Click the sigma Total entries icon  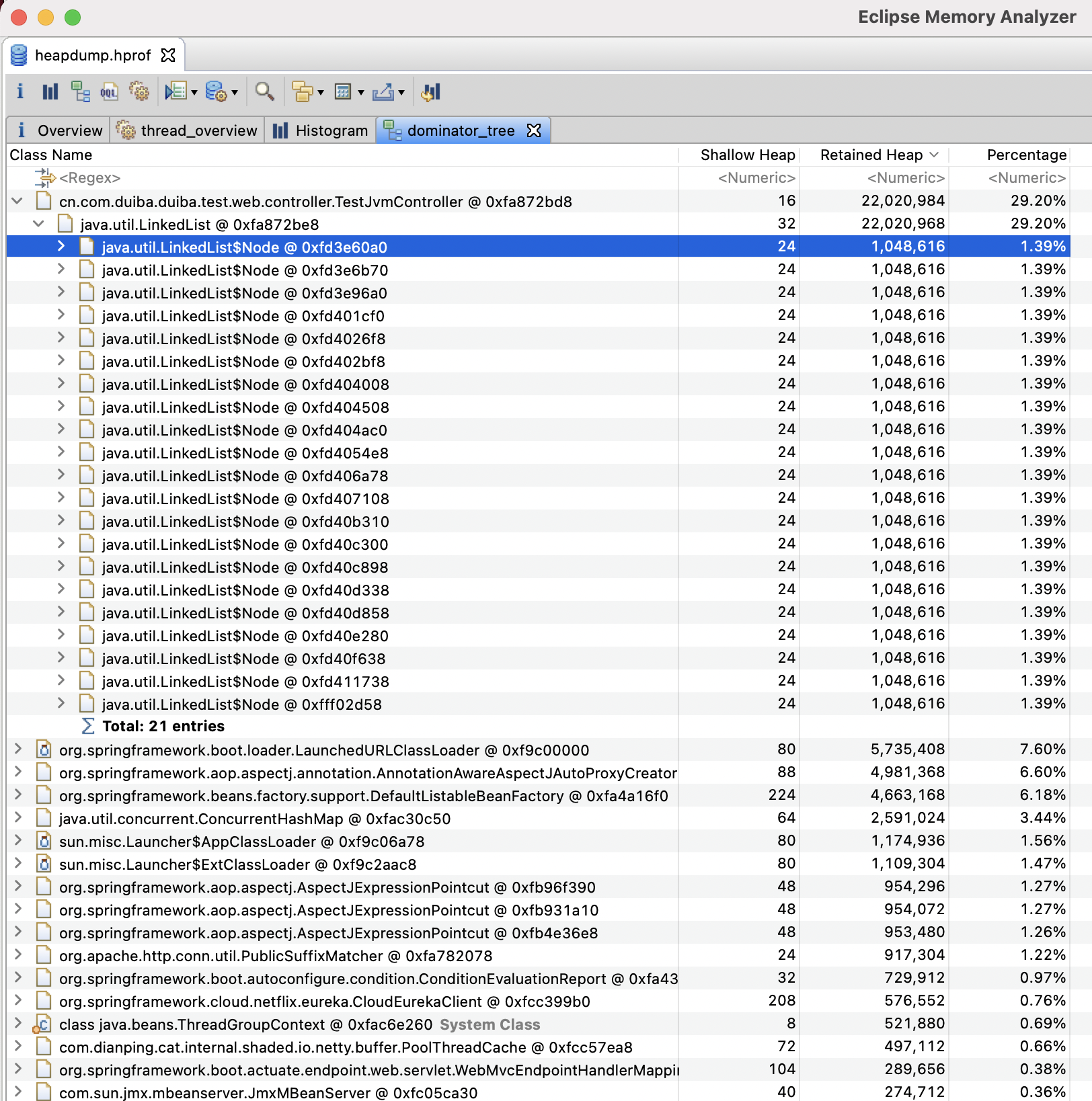(87, 726)
